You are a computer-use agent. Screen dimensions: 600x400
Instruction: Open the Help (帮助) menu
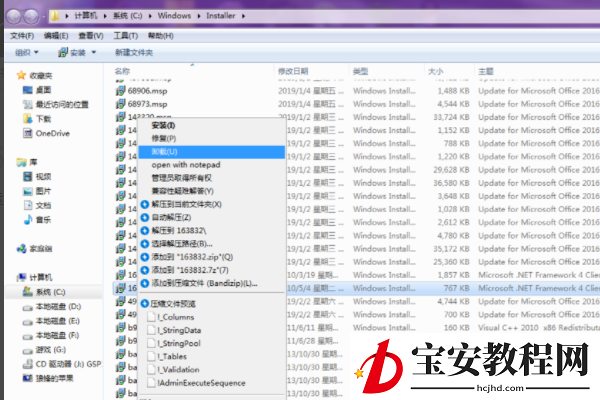[161, 36]
